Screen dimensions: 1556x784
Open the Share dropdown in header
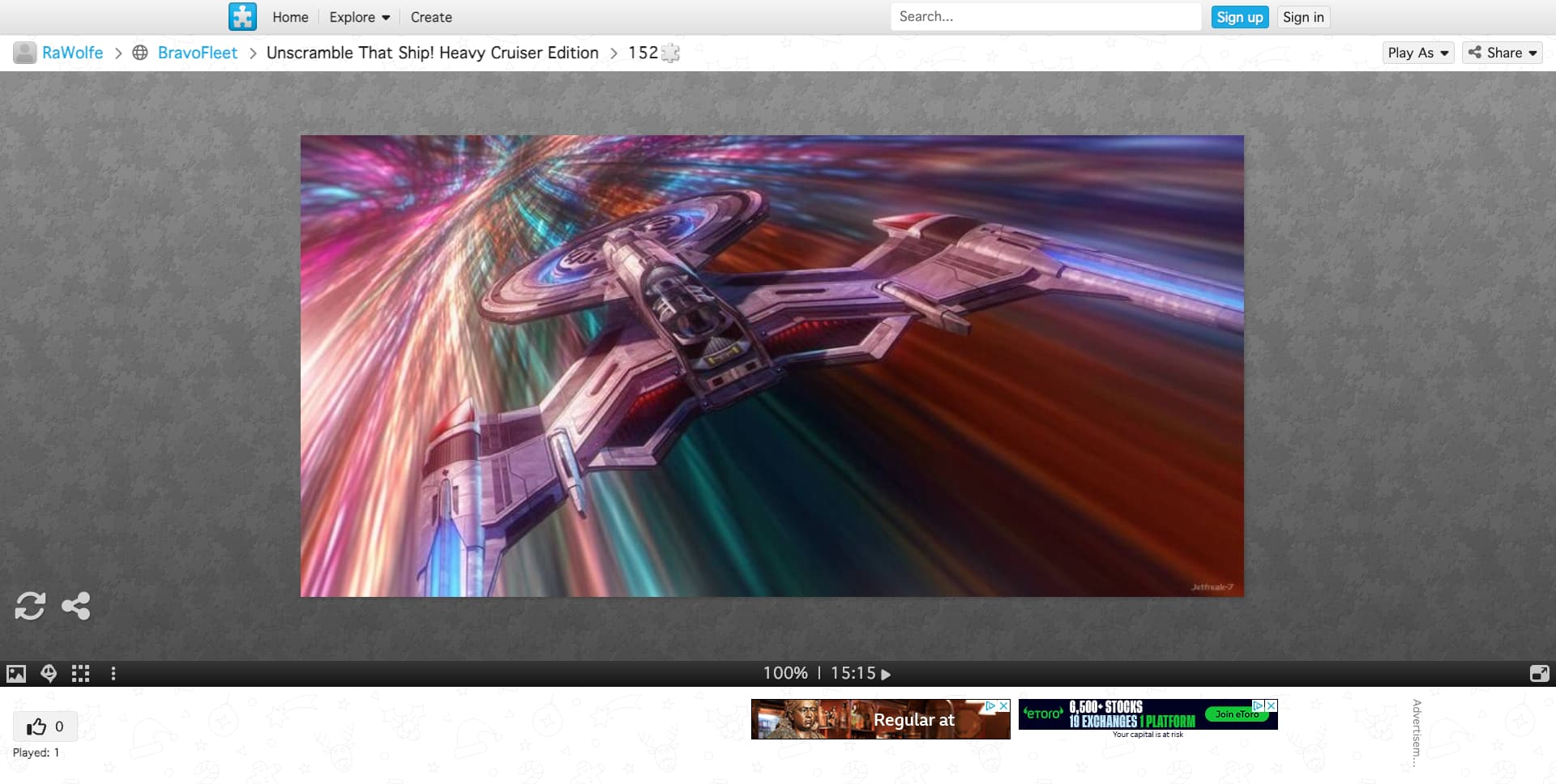tap(1503, 53)
